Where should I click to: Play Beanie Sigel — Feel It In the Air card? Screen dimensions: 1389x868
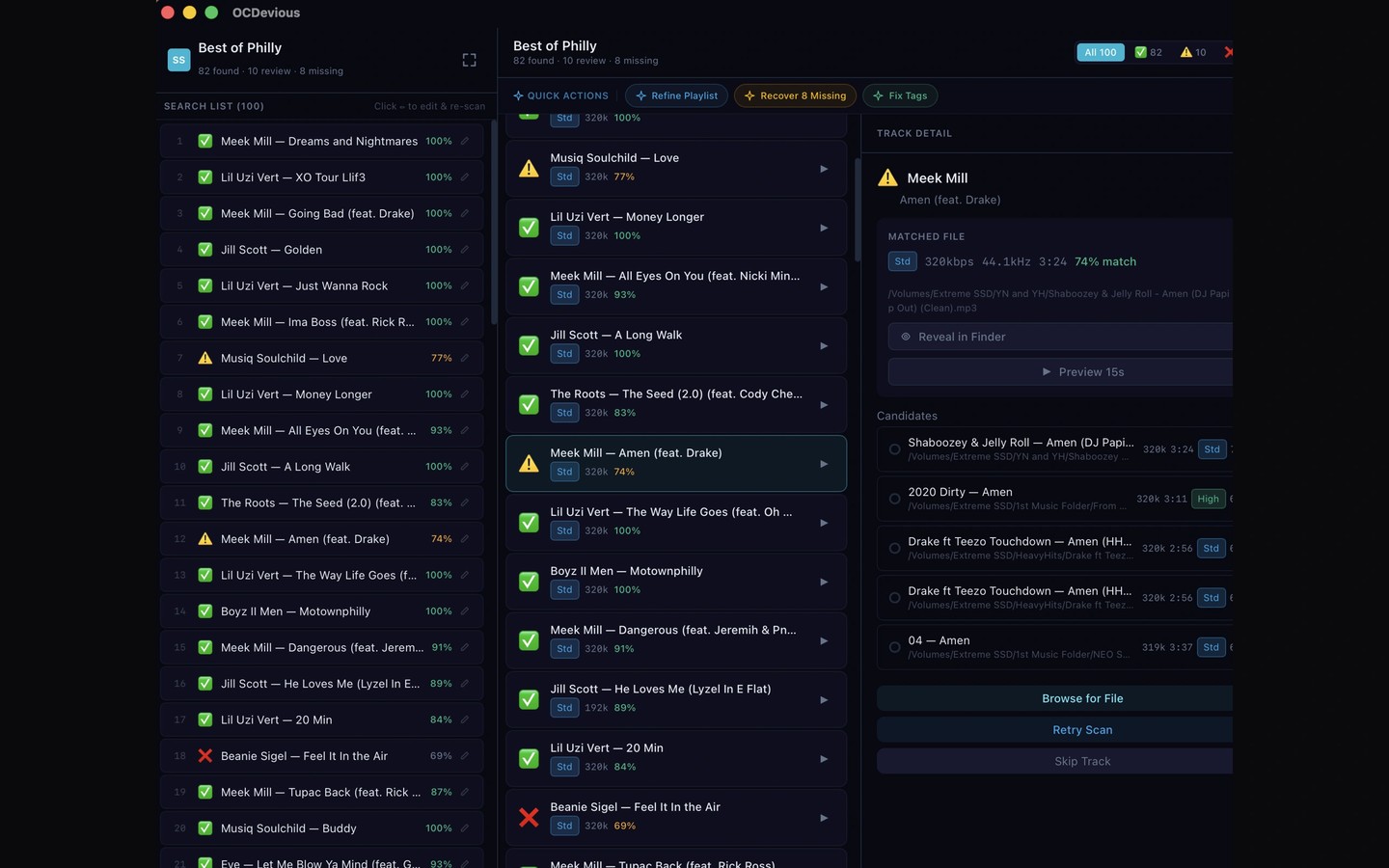(x=824, y=818)
